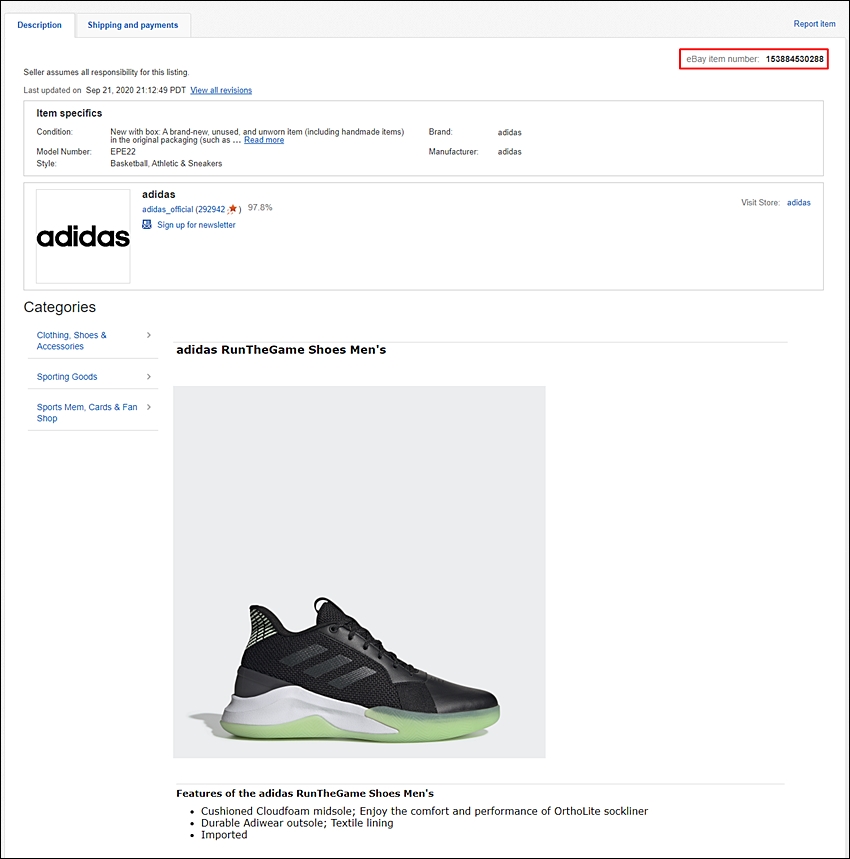Open the Sporting Goods category link

coord(67,377)
